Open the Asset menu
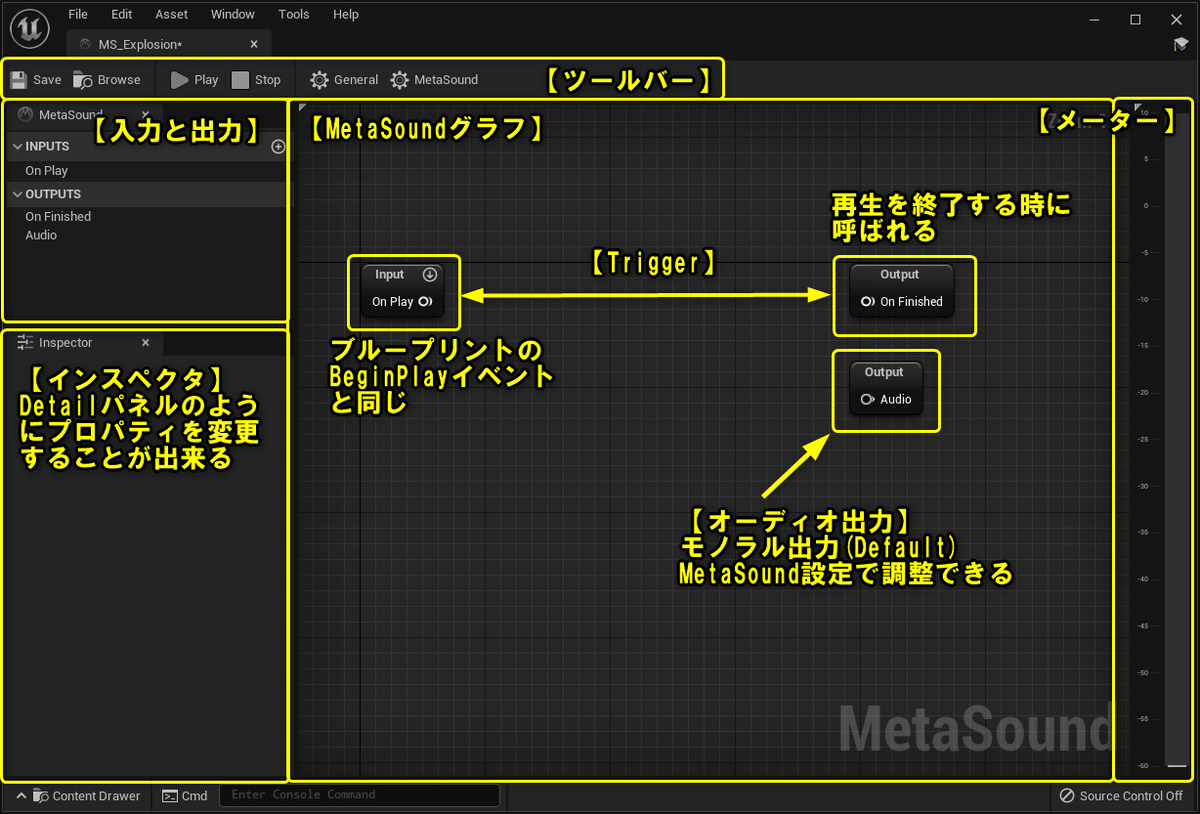 pos(172,14)
